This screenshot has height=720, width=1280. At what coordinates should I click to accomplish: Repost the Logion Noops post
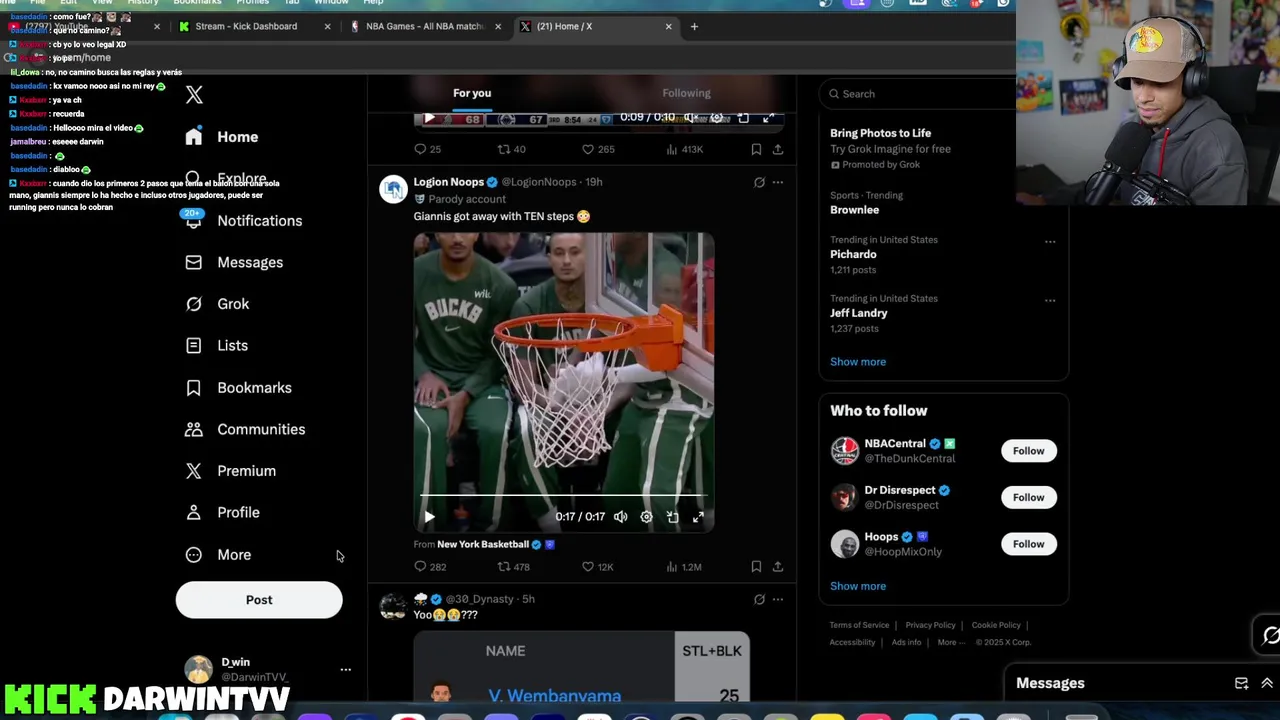click(513, 567)
